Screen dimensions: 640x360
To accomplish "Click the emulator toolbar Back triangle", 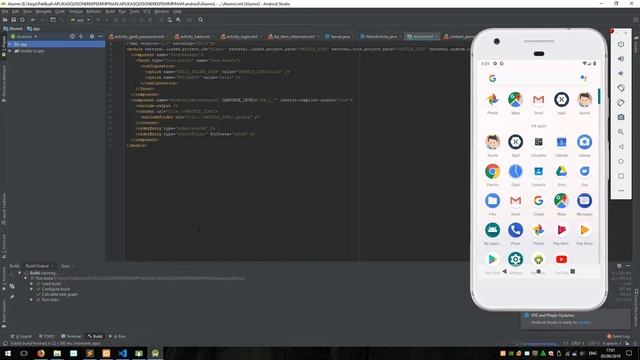I will [621, 147].
